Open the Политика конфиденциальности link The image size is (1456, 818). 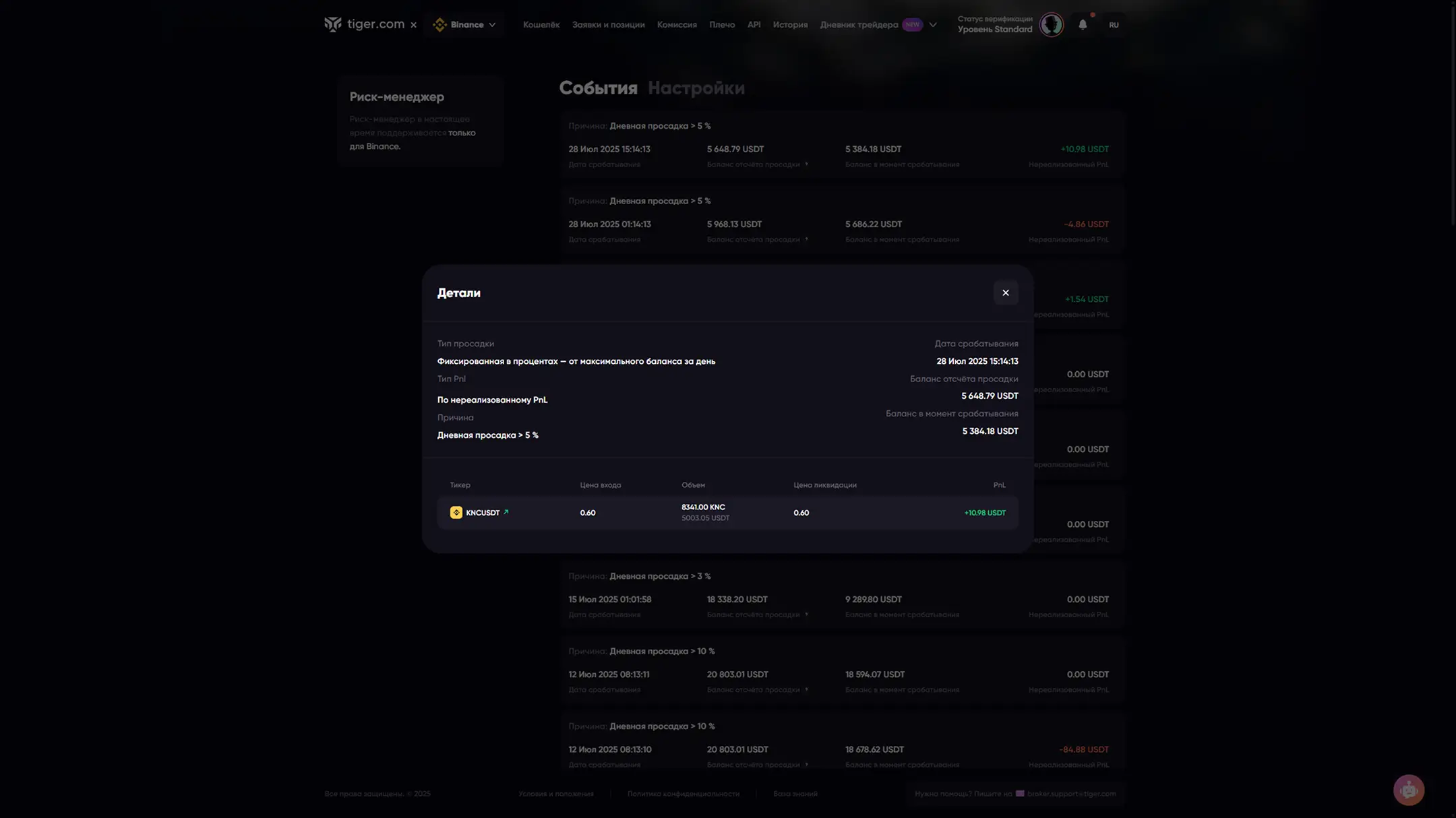pyautogui.click(x=683, y=794)
